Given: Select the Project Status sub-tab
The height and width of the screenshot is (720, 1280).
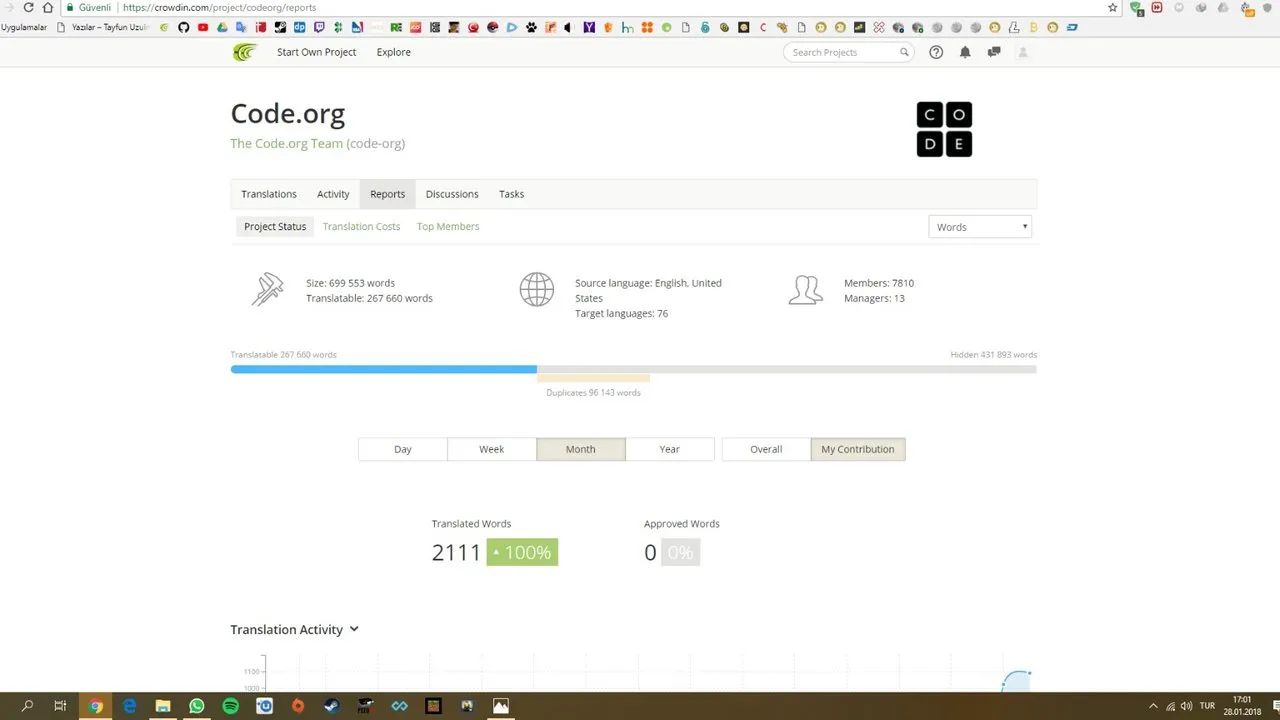Looking at the screenshot, I should click(275, 226).
